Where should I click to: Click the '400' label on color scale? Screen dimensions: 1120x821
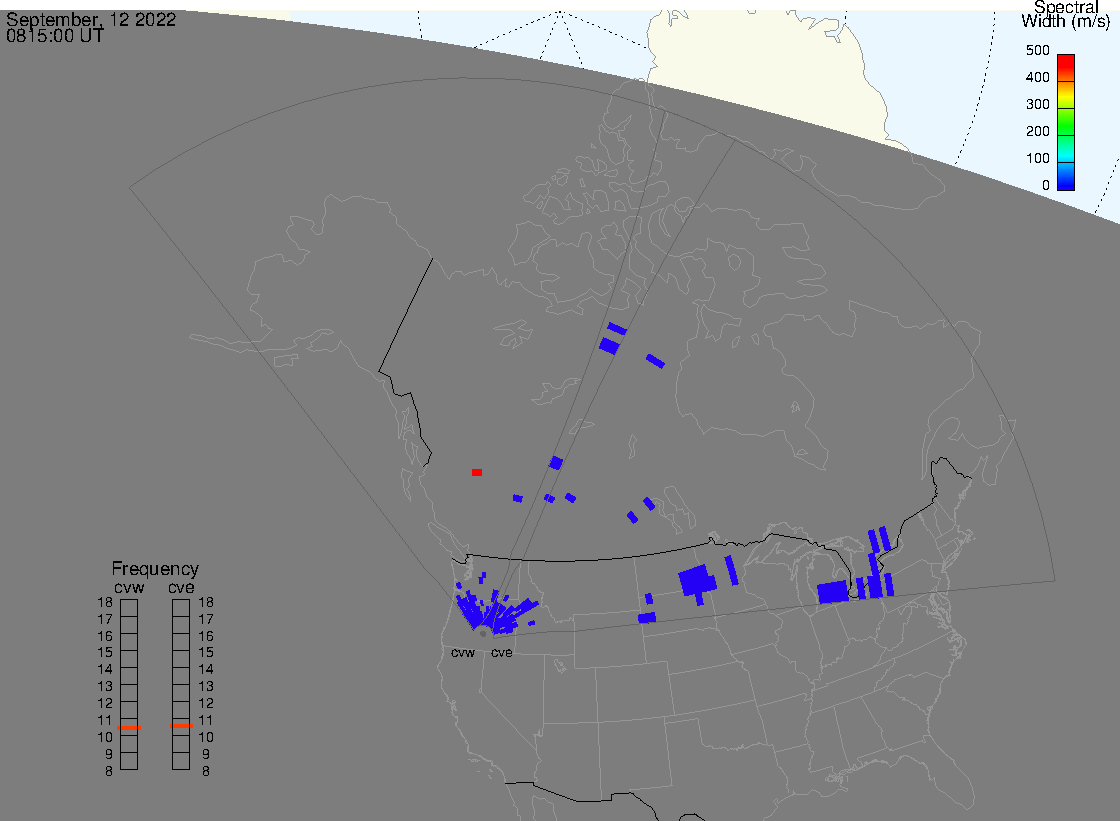1038,77
